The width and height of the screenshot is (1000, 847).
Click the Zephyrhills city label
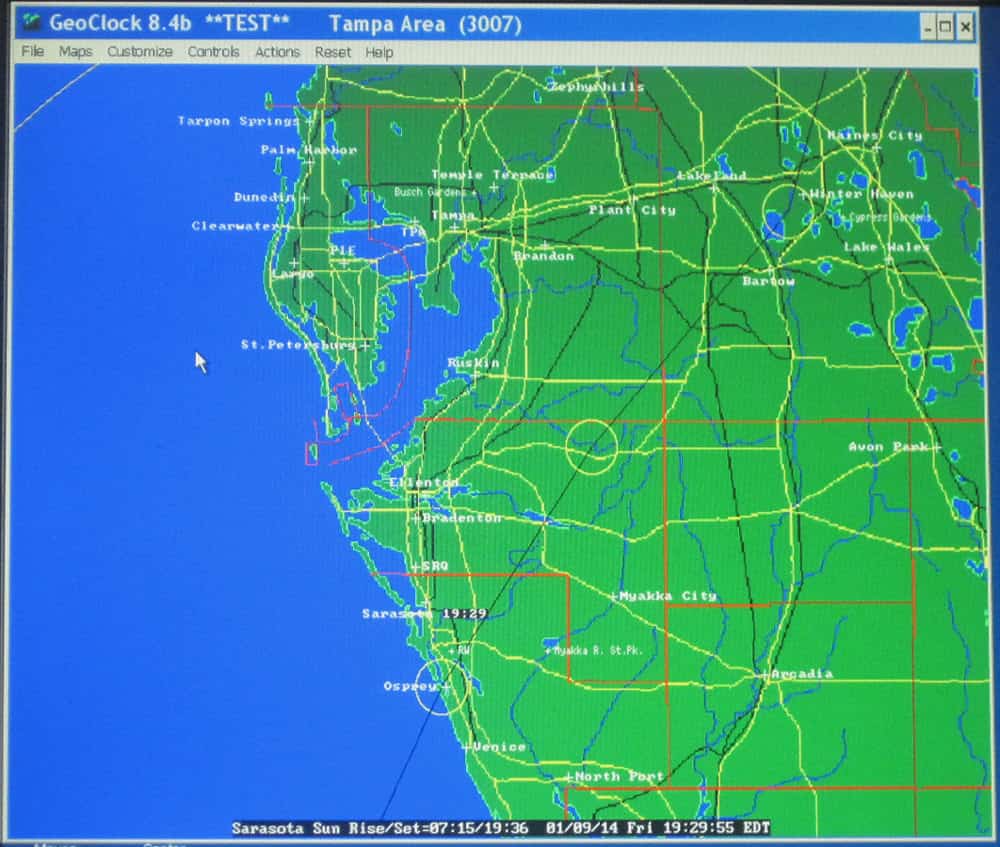(x=596, y=87)
